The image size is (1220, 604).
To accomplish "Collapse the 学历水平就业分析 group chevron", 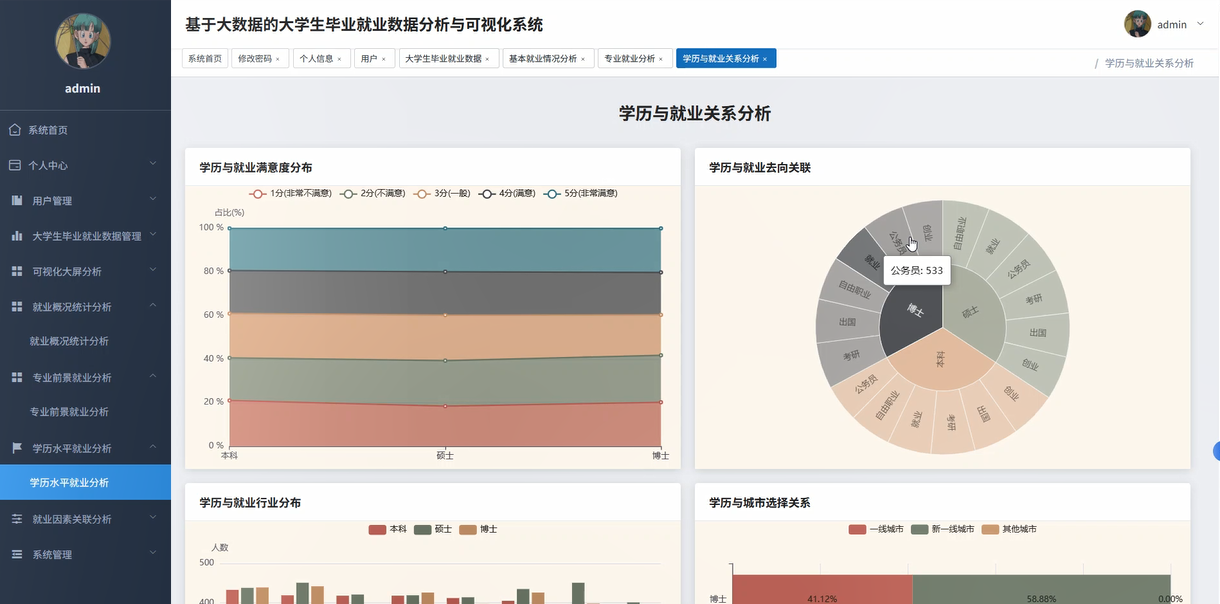I will tap(153, 446).
